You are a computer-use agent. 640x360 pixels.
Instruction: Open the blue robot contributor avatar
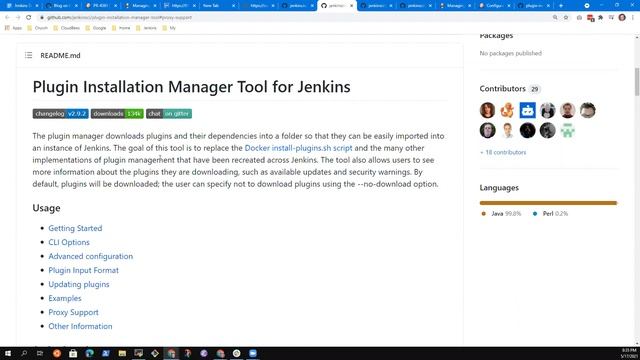click(527, 110)
